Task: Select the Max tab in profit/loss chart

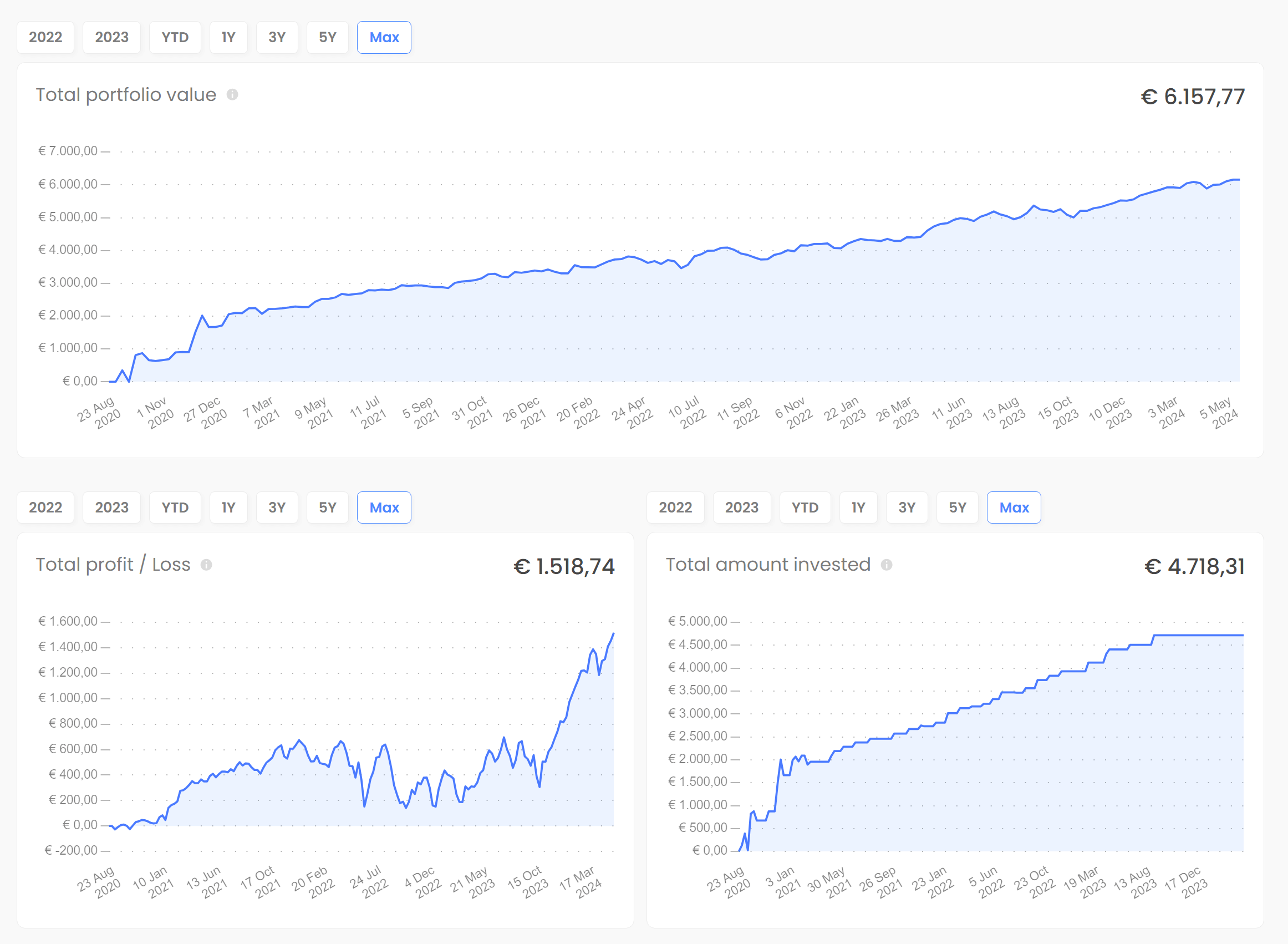Action: pyautogui.click(x=384, y=507)
